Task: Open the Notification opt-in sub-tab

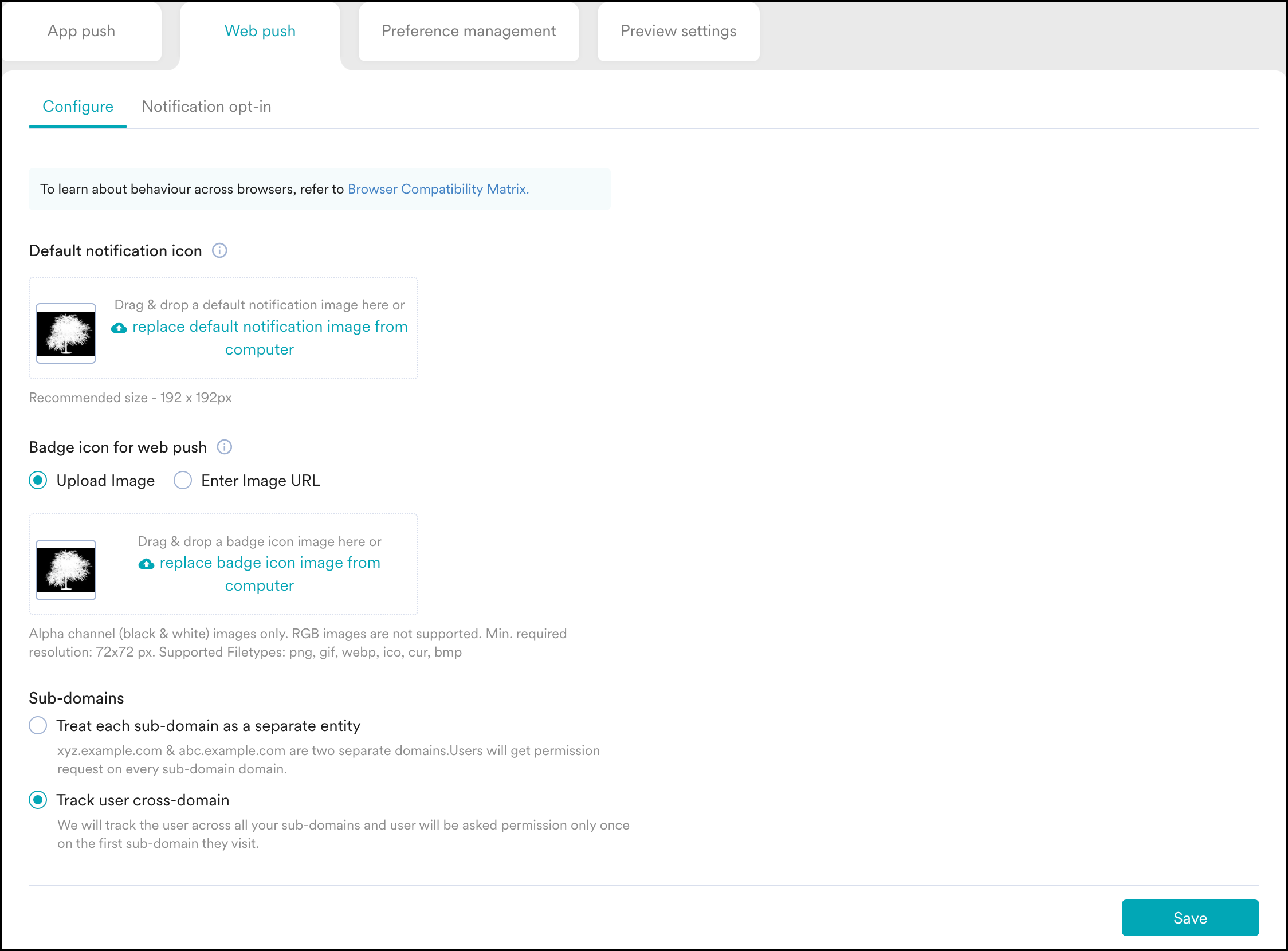Action: (206, 107)
